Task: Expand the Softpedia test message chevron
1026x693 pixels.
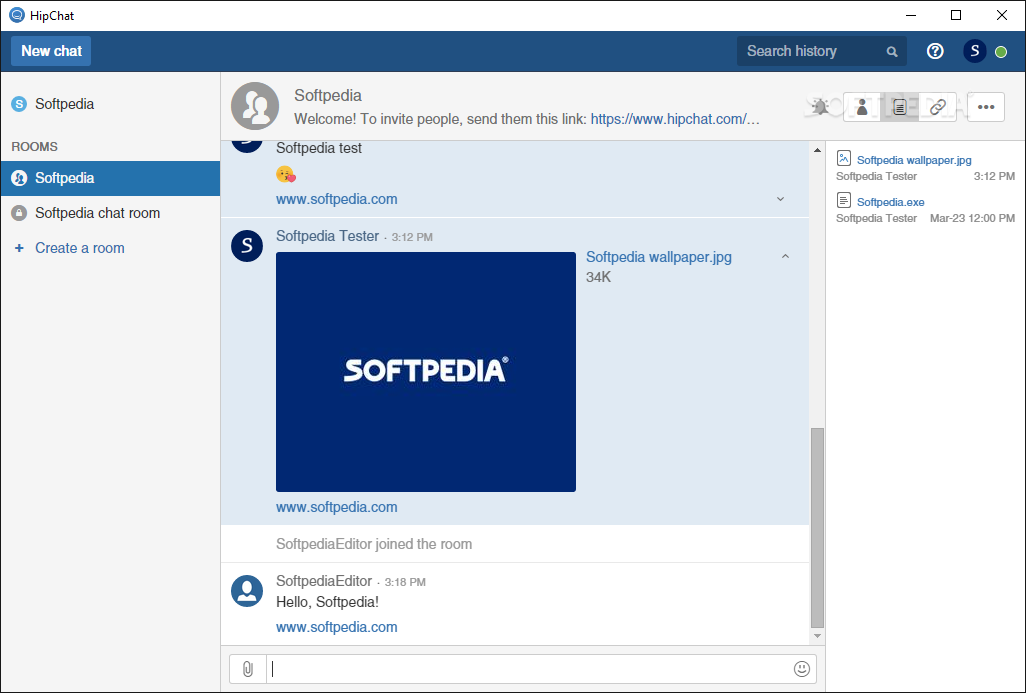Action: (x=780, y=199)
